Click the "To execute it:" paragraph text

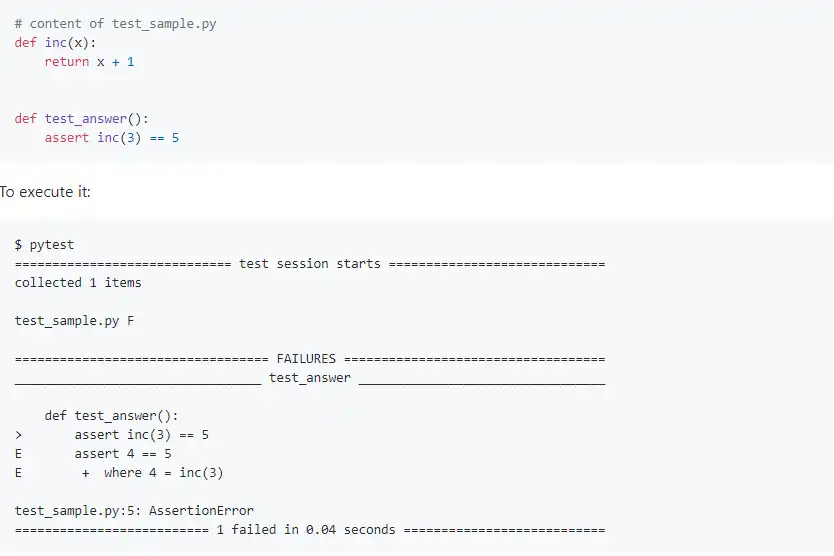(x=46, y=191)
